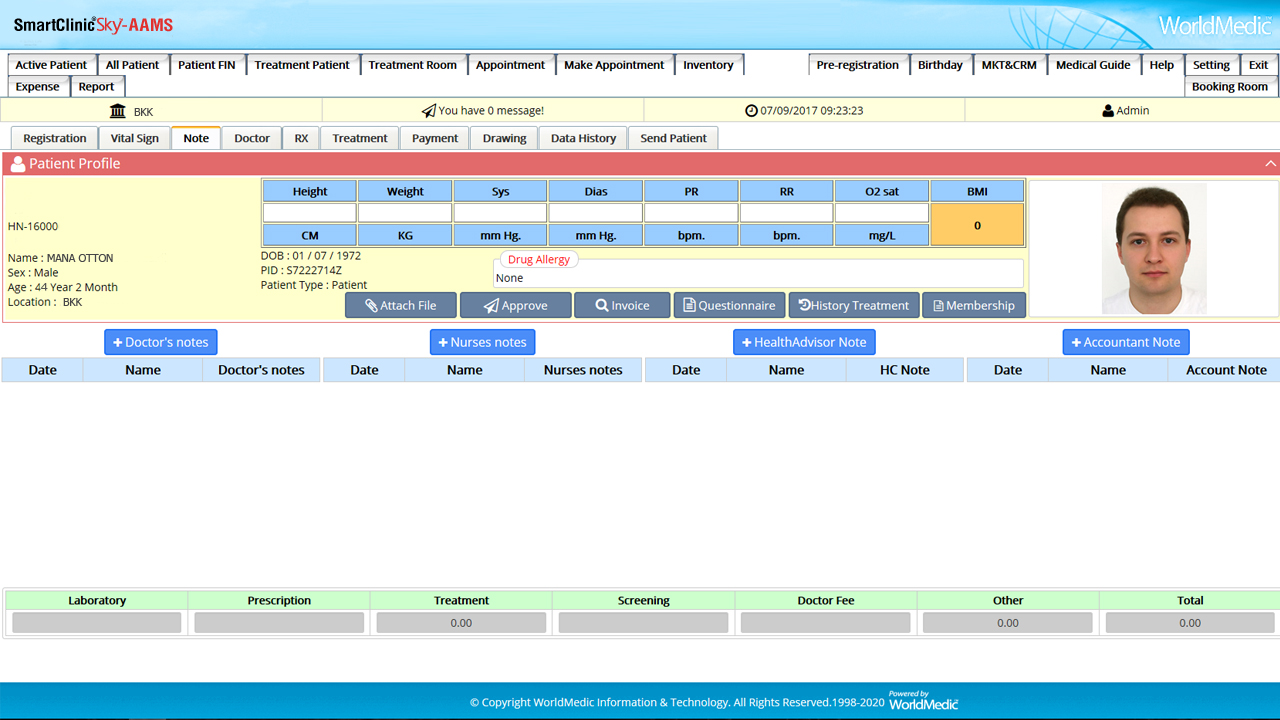
Task: Collapse the Patient Profile panel
Action: coord(1270,164)
